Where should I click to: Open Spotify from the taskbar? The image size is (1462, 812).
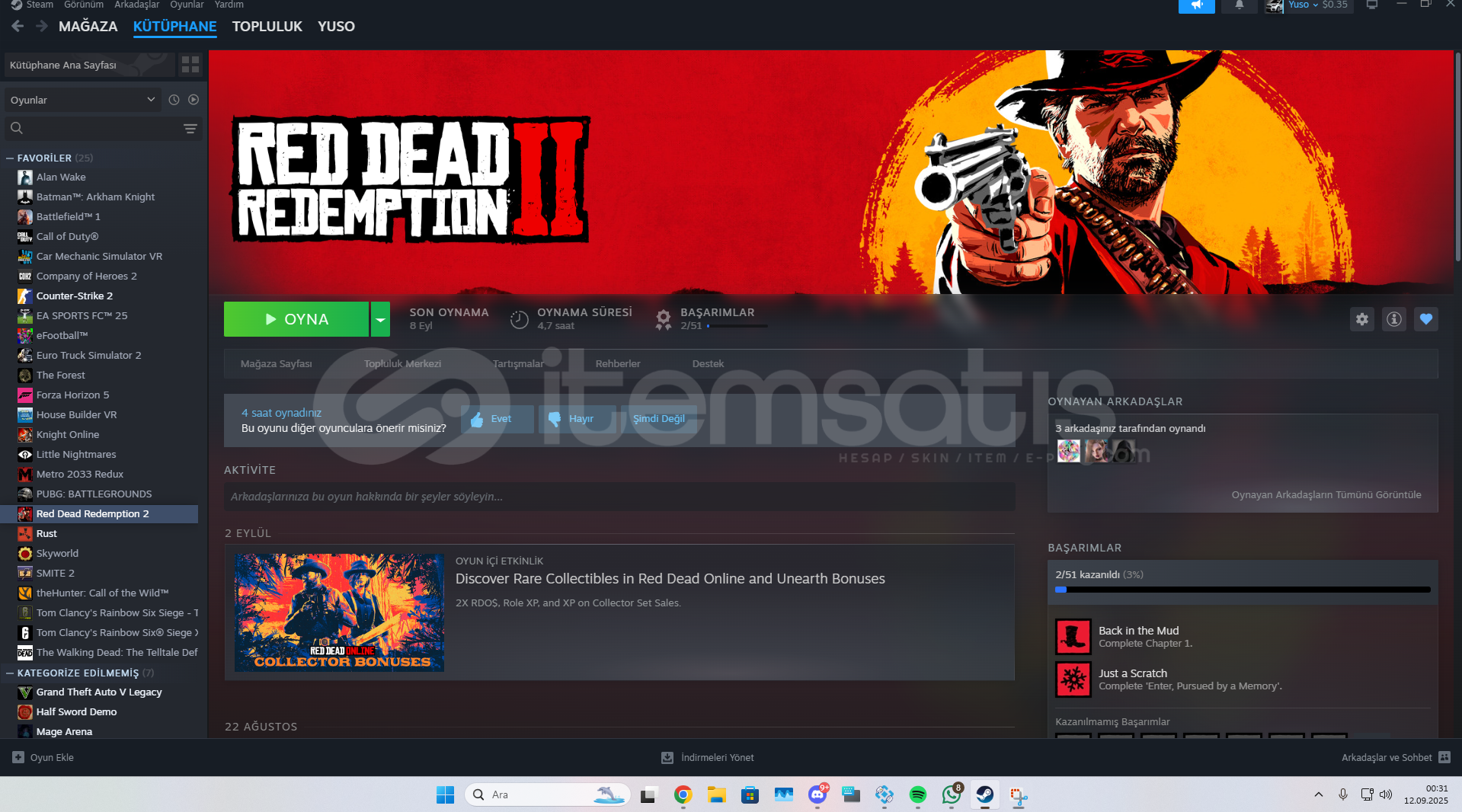pos(918,794)
